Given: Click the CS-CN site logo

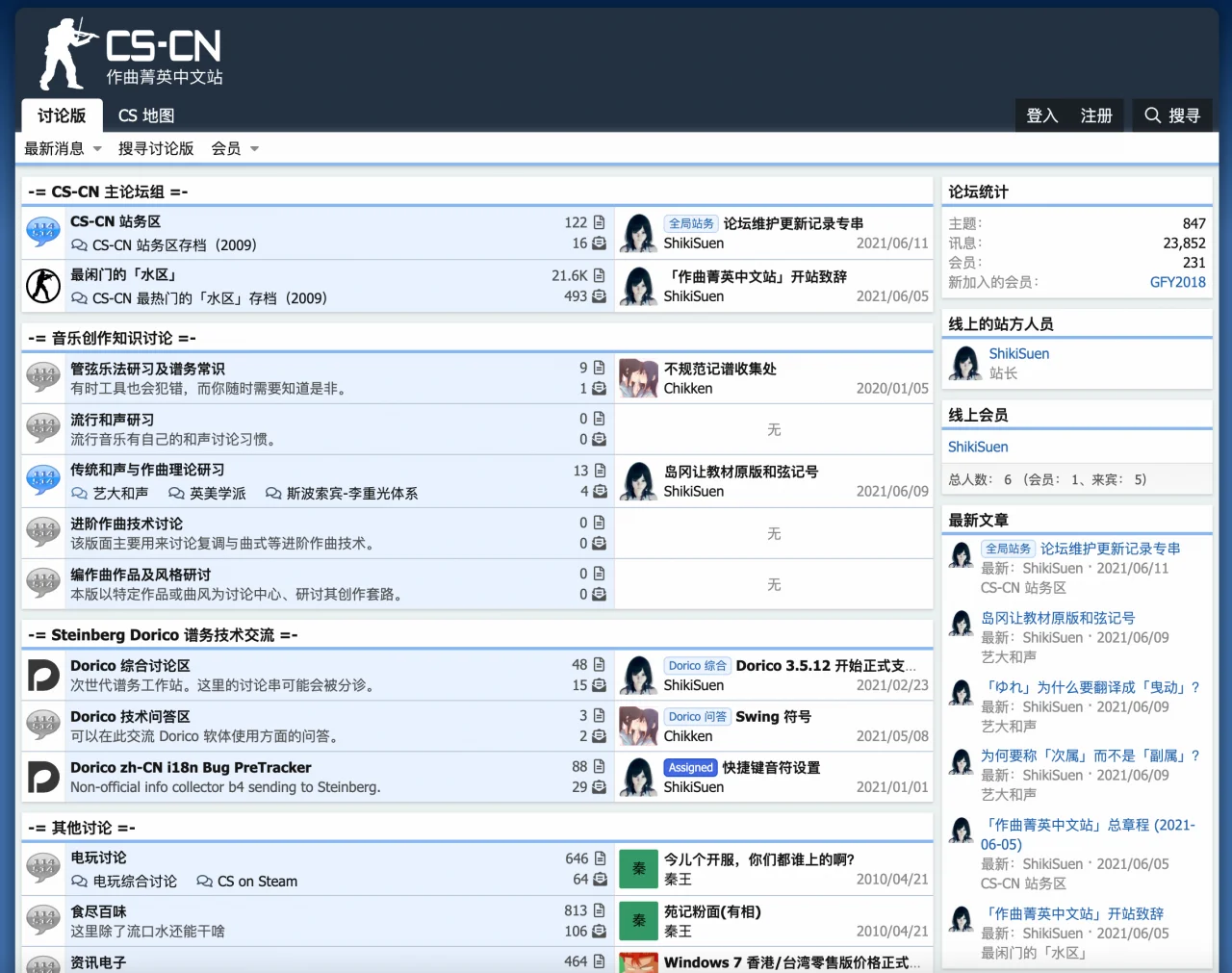Looking at the screenshot, I should coord(131,55).
